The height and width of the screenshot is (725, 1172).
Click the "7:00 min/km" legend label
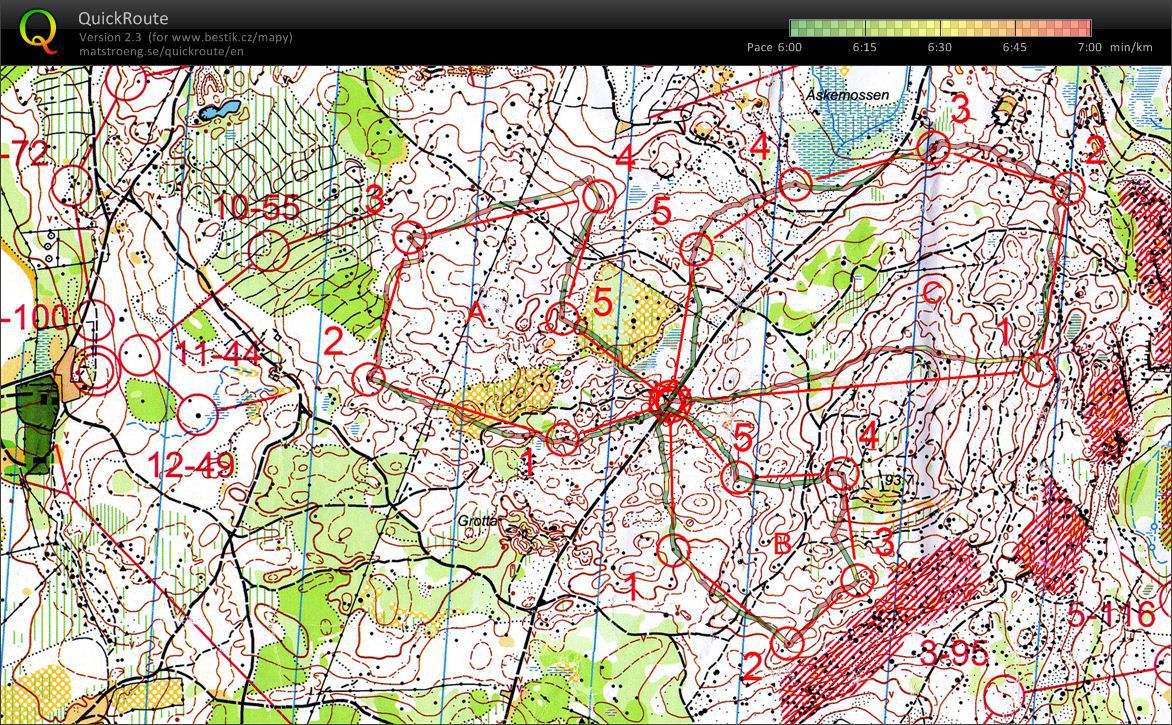pyautogui.click(x=1115, y=47)
